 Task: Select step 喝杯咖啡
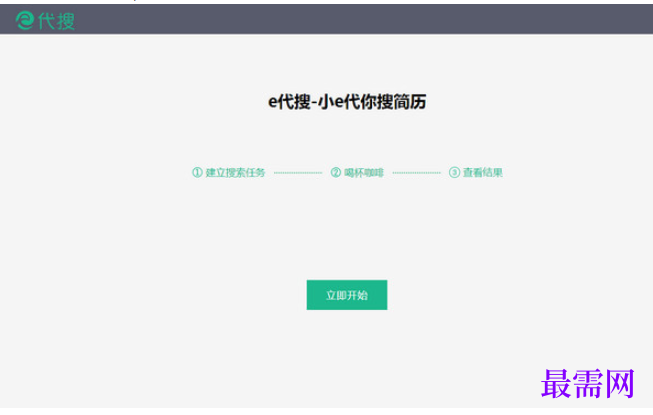(x=357, y=172)
